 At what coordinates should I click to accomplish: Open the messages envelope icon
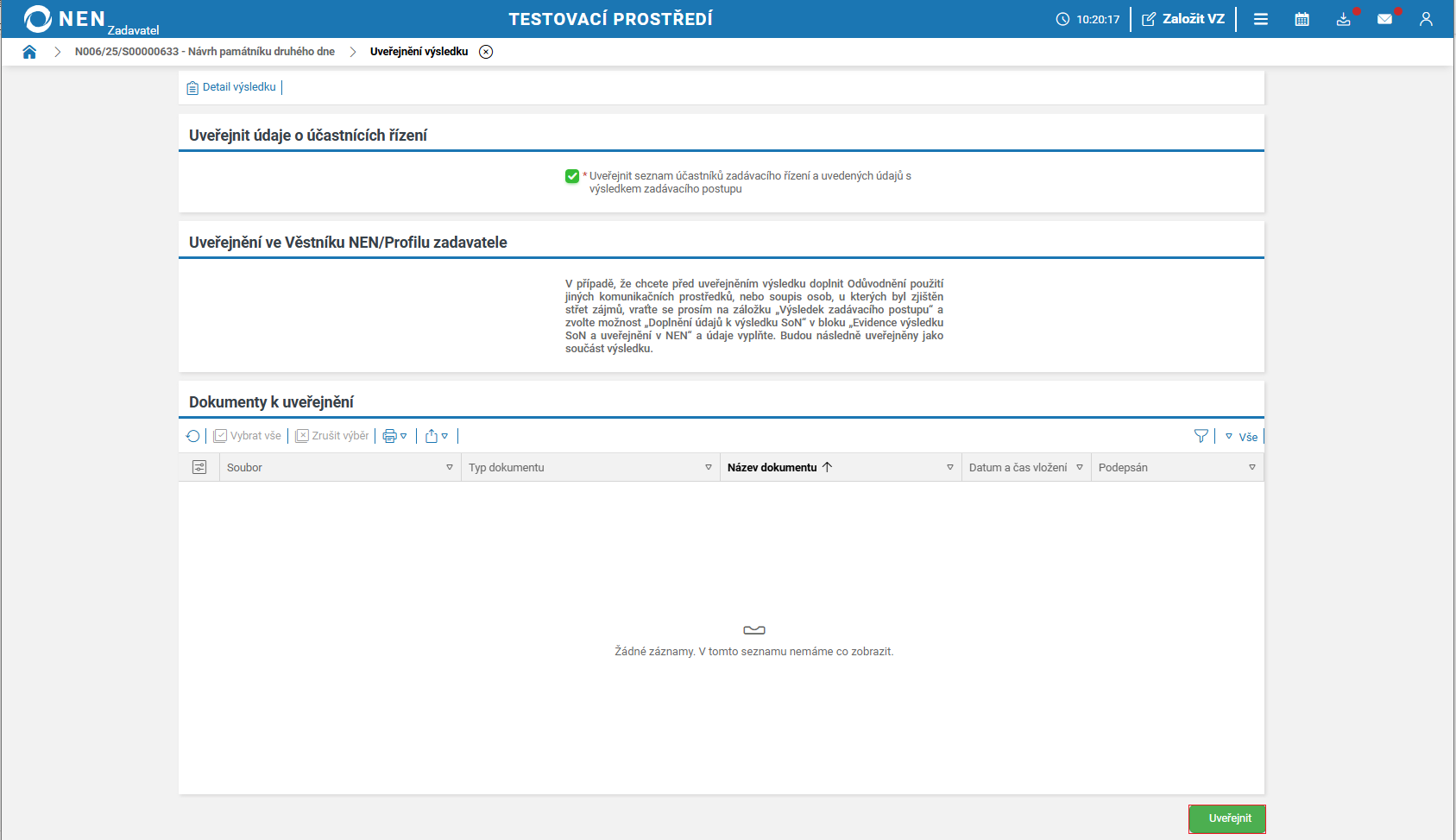click(x=1385, y=19)
